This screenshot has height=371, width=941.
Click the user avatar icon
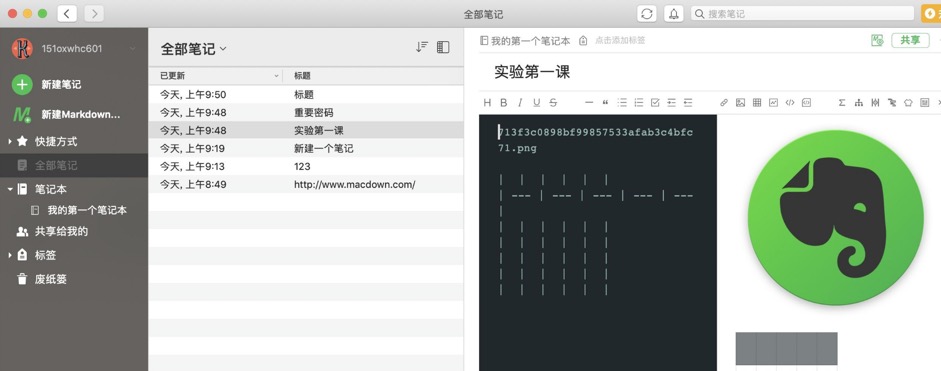pyautogui.click(x=22, y=49)
